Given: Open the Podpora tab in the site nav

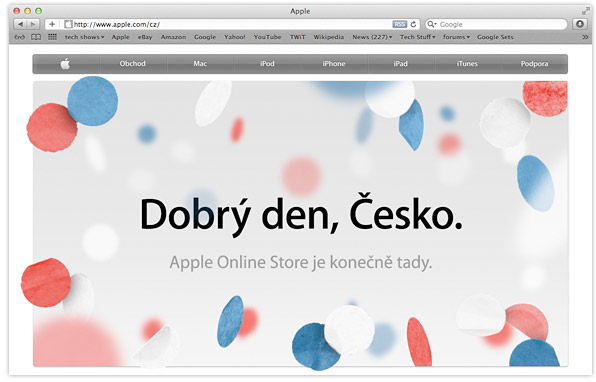Looking at the screenshot, I should click(x=534, y=64).
